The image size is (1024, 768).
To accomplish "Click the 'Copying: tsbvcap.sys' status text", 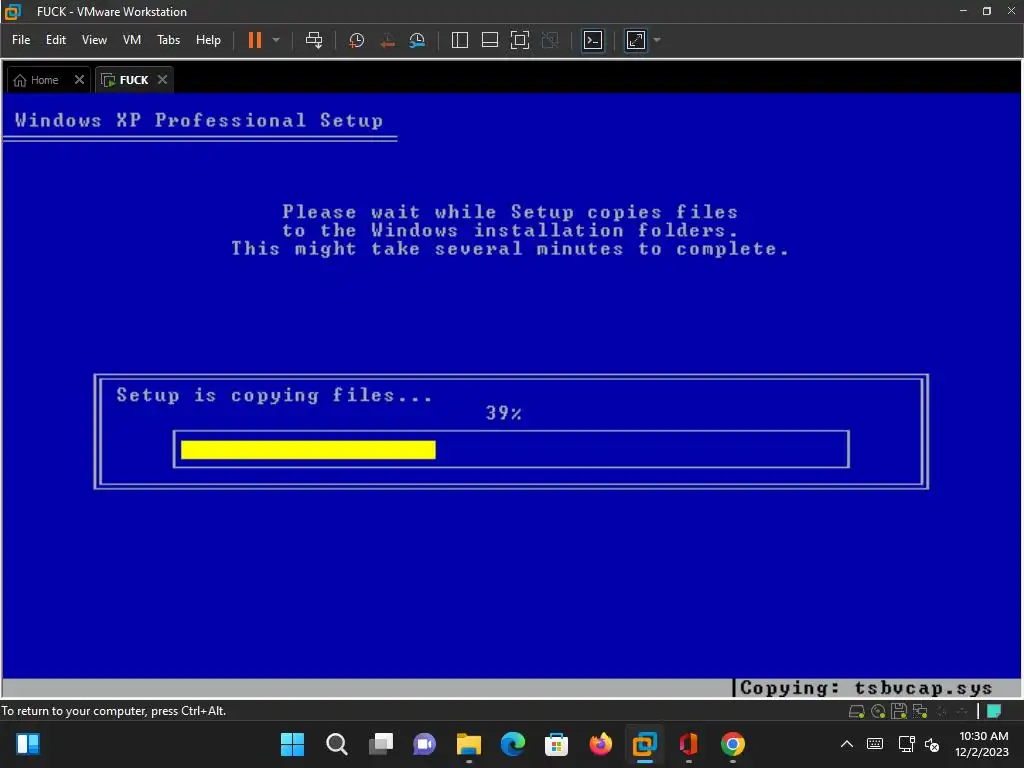I will [866, 688].
